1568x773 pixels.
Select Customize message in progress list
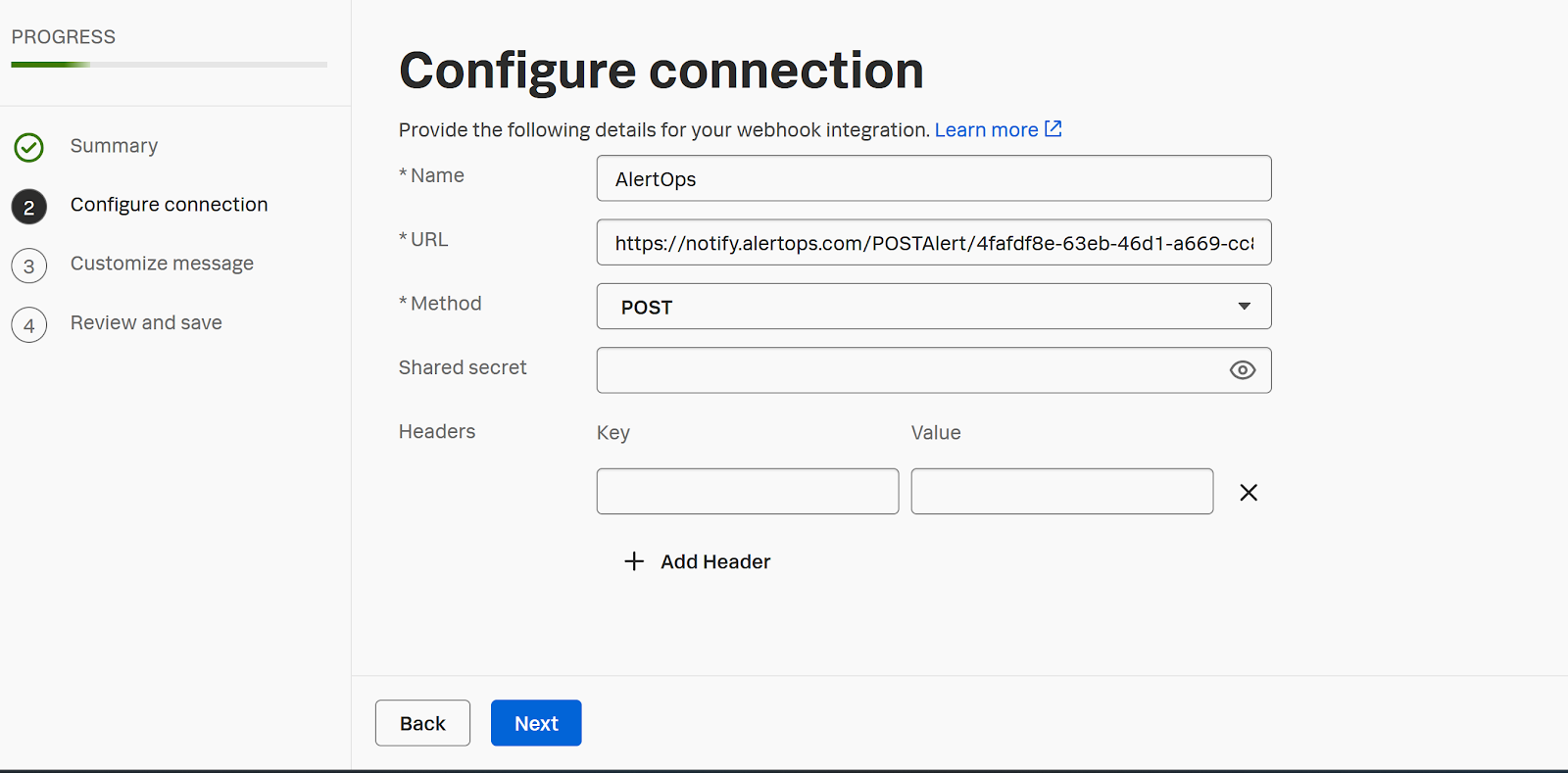click(x=162, y=264)
